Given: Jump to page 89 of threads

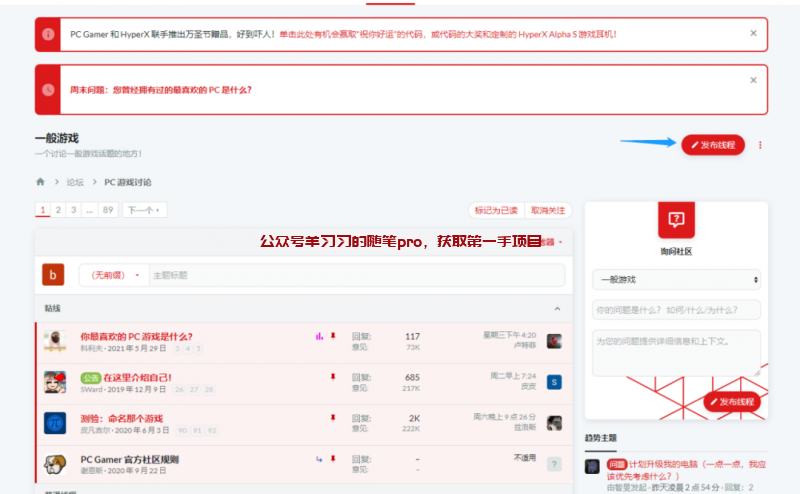Looking at the screenshot, I should 108,210.
